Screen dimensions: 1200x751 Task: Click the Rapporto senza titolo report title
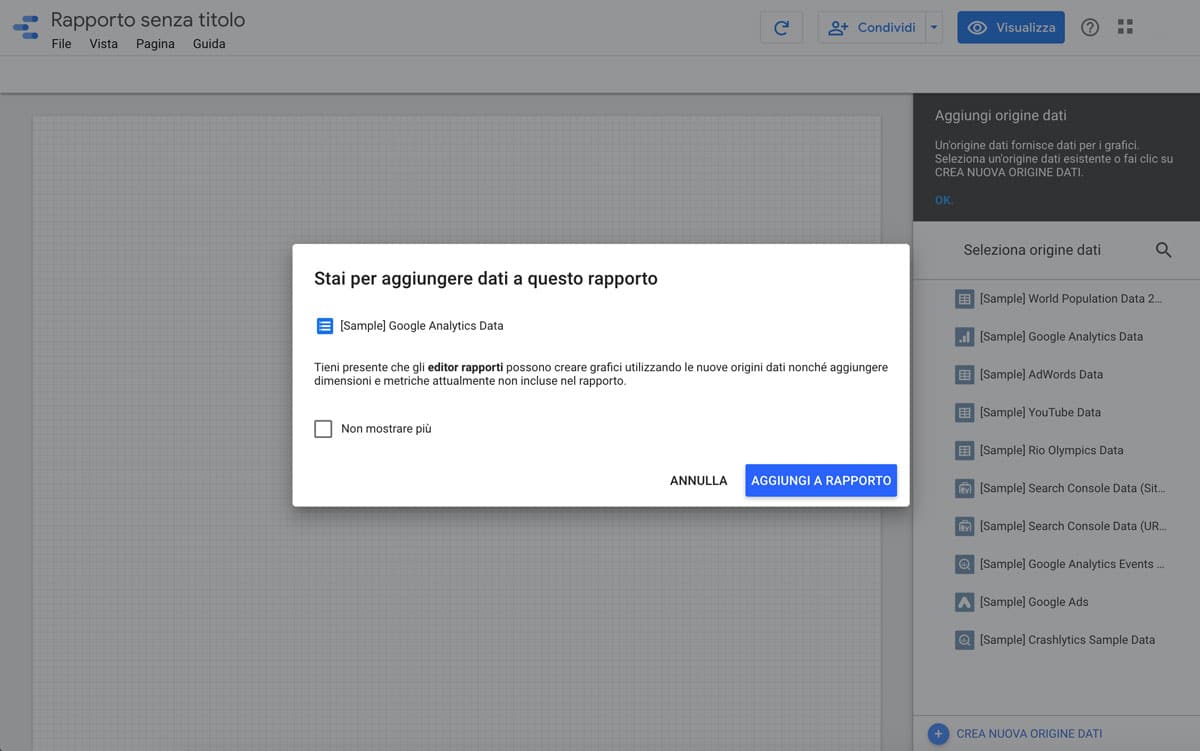coord(148,20)
